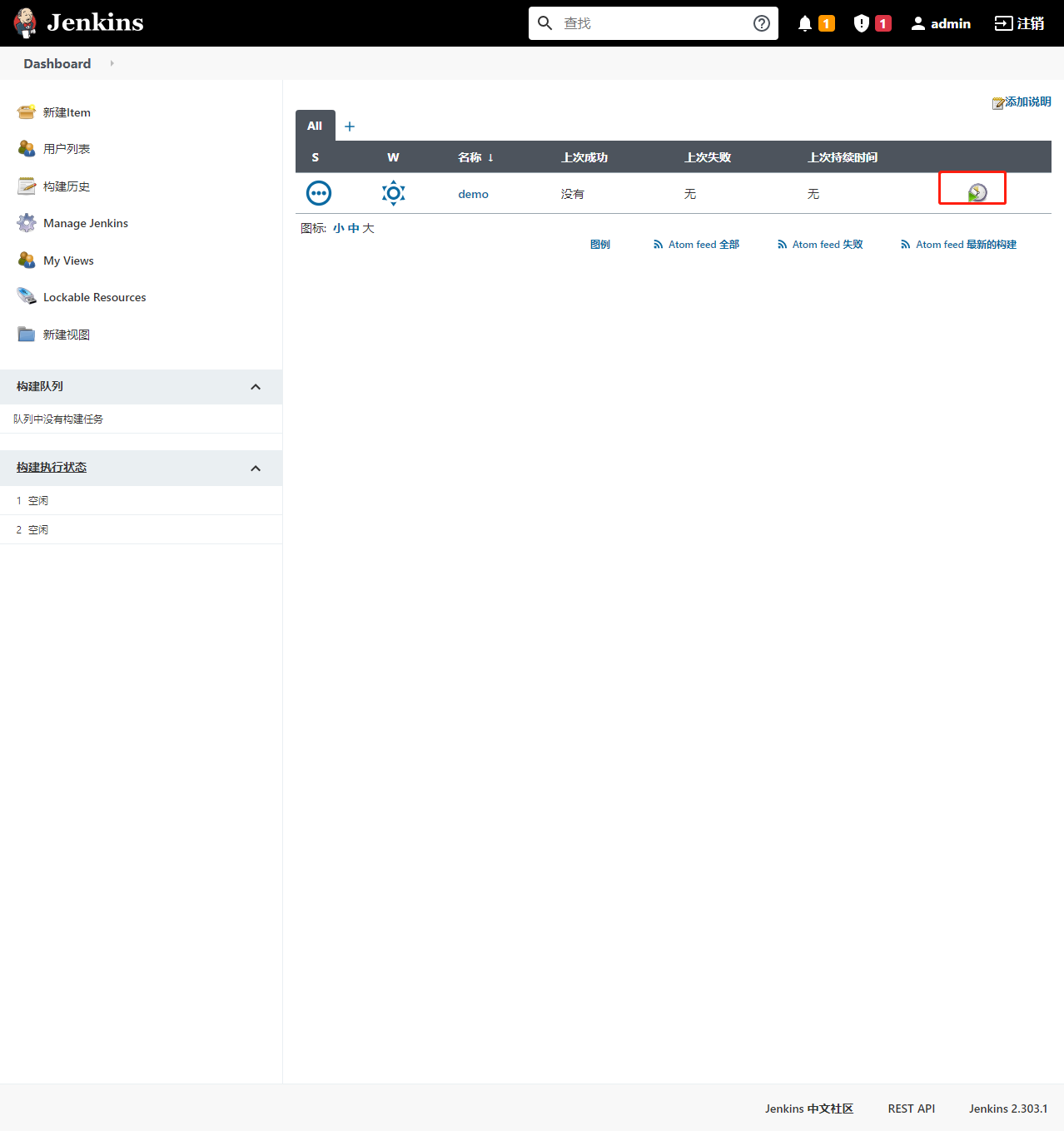The image size is (1064, 1131).
Task: Click the 查找 search field
Action: (x=654, y=23)
